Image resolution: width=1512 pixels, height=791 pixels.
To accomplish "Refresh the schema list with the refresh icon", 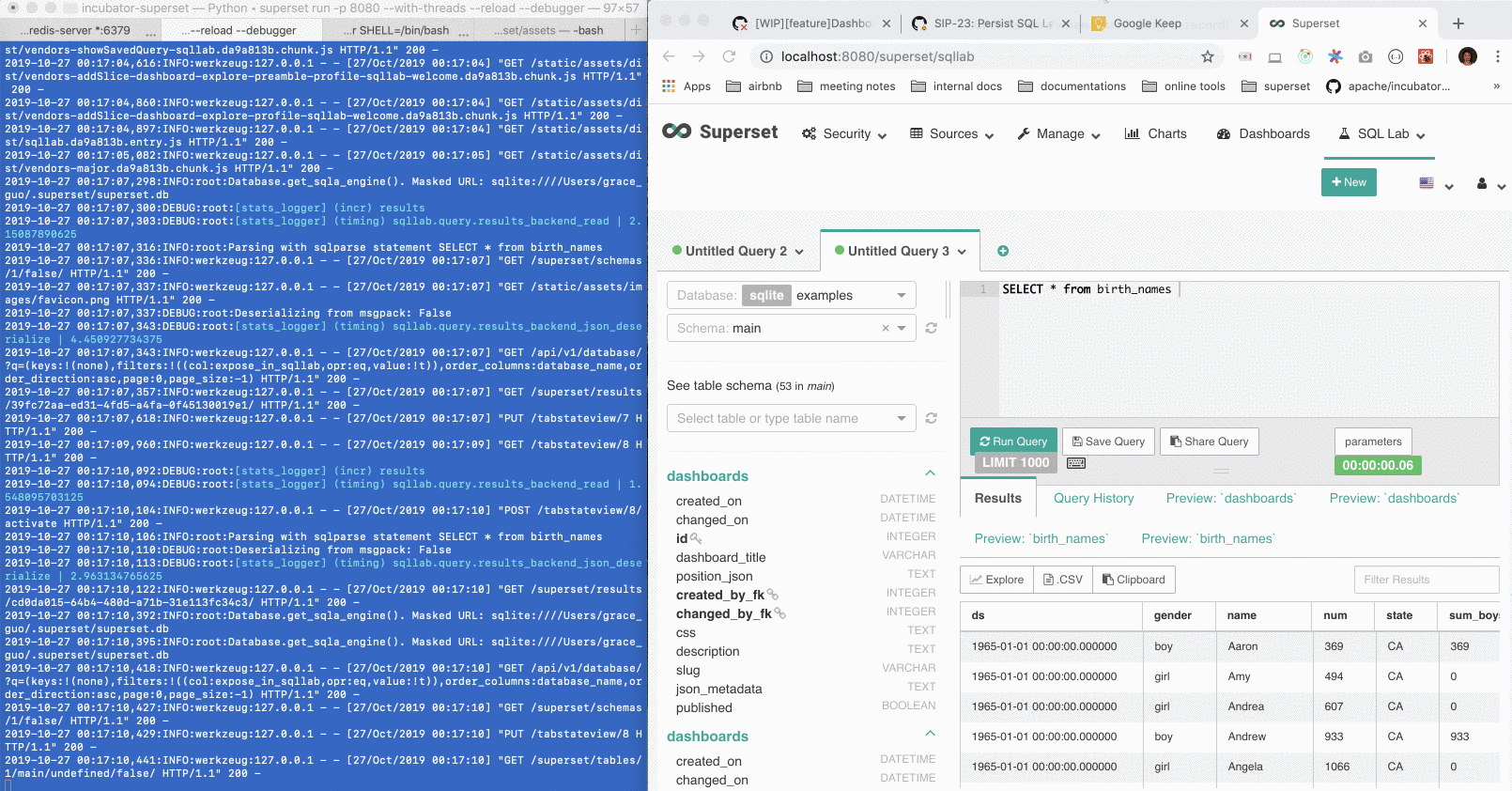I will (932, 328).
